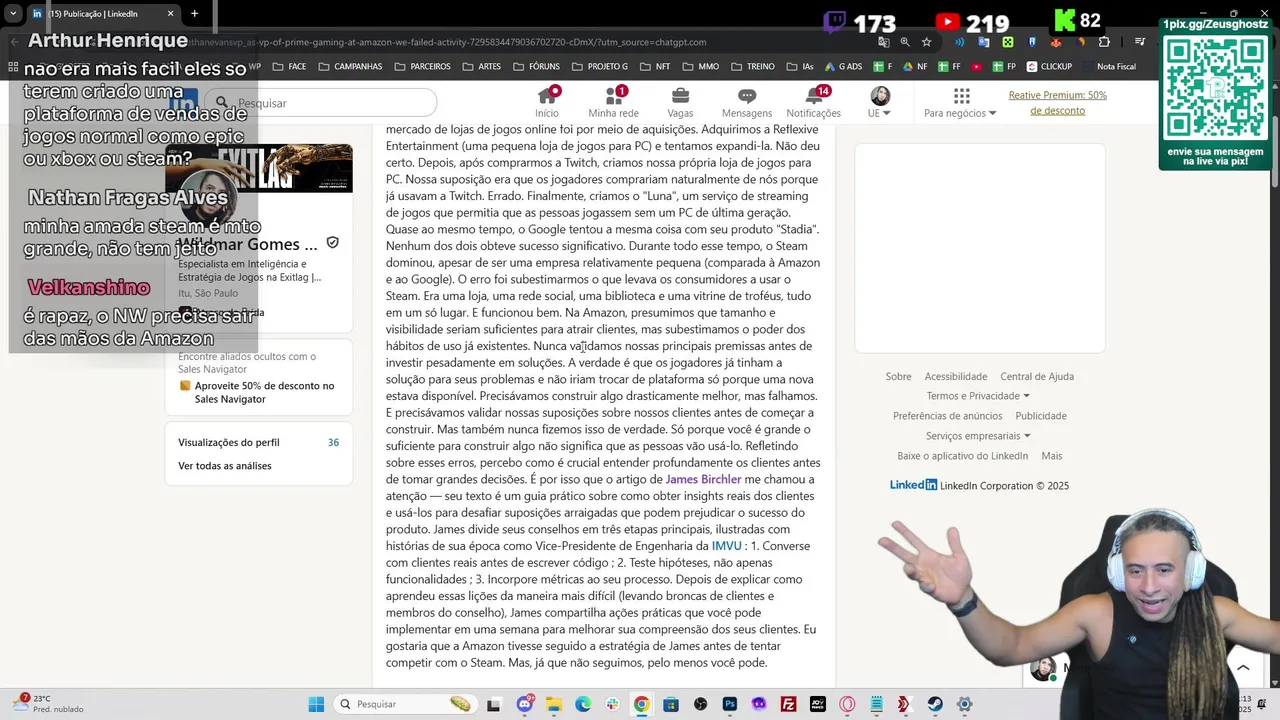Click the Windows taskbar search box

click(x=405, y=704)
